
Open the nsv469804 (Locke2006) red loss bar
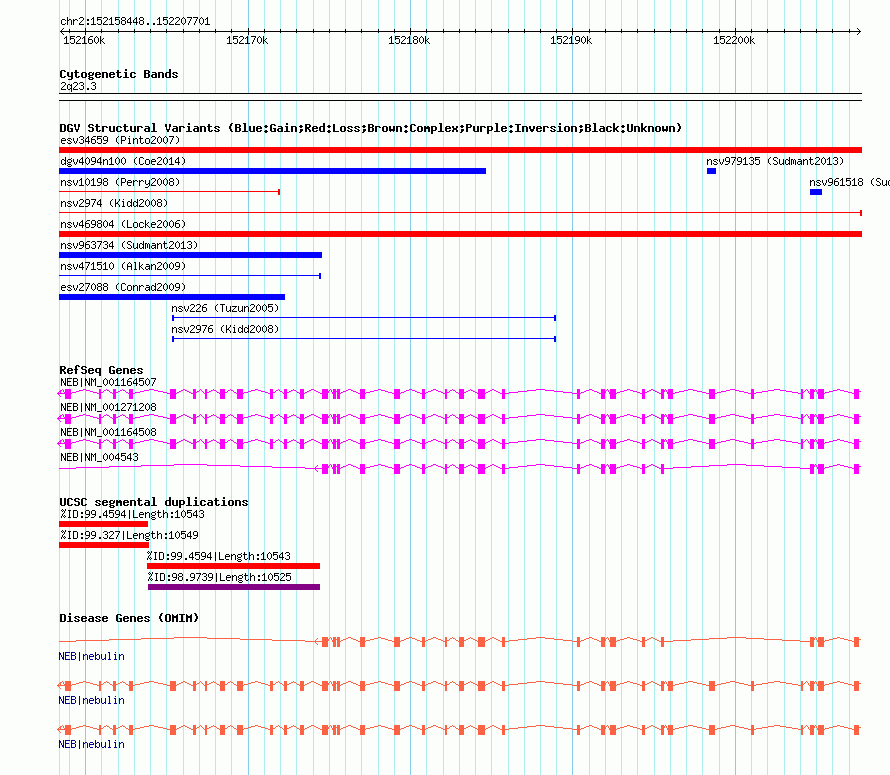click(460, 234)
